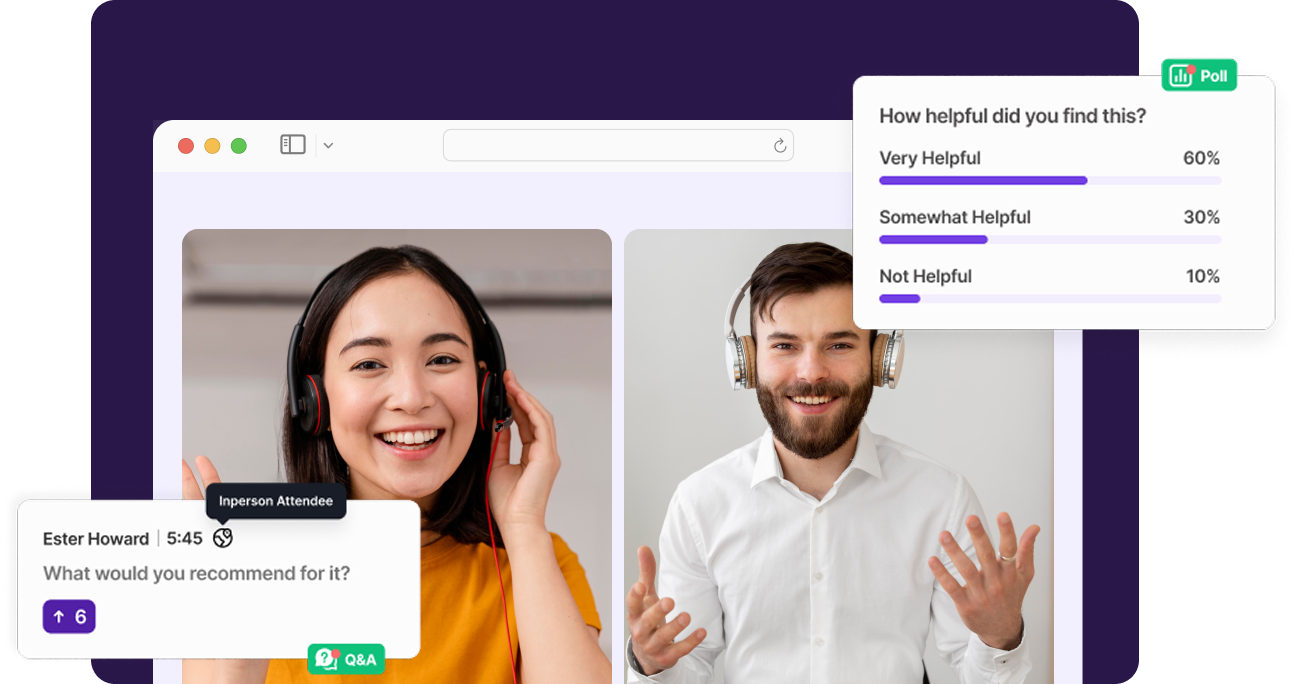Choose the Somewhat Helpful poll option
1299x684 pixels.
coord(954,217)
